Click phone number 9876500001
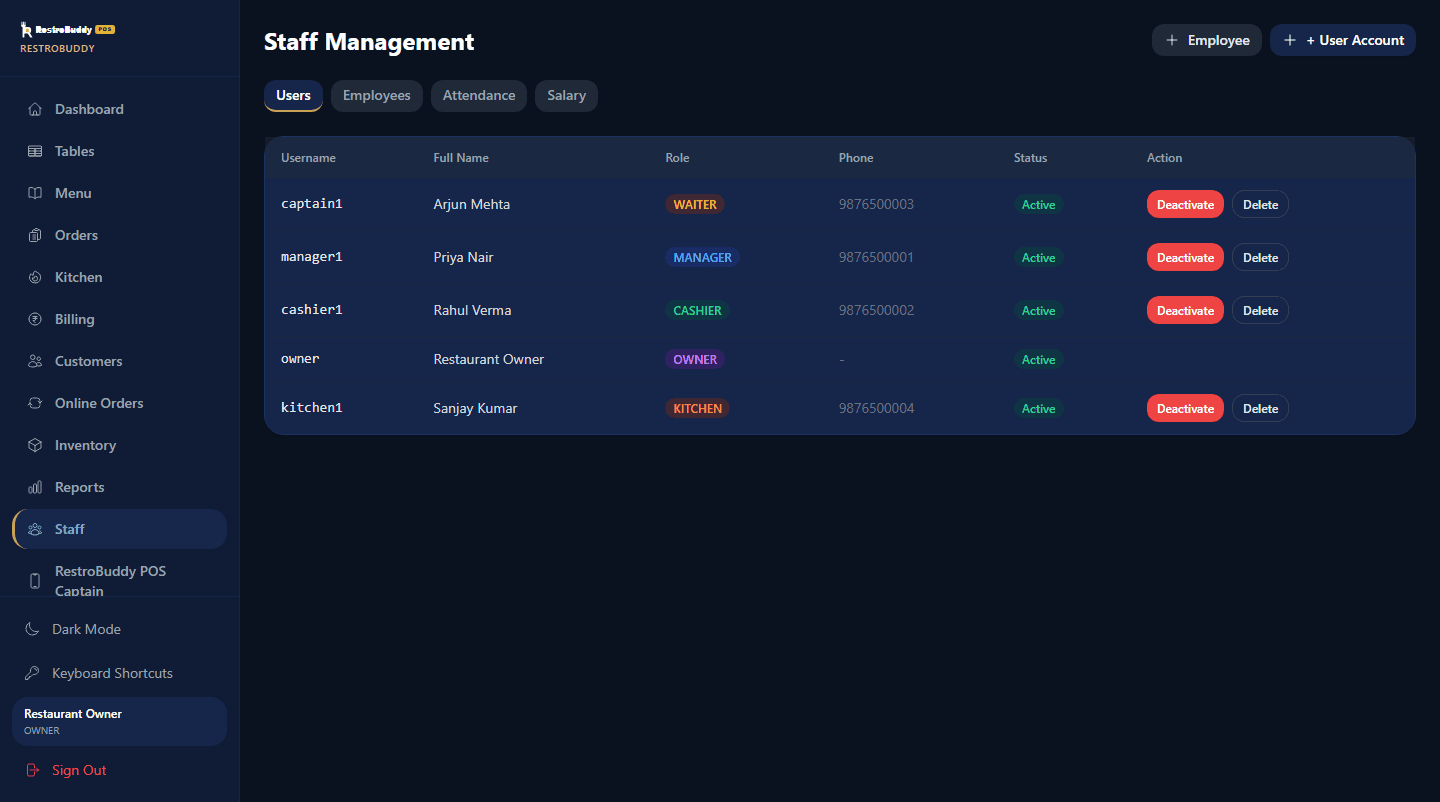1440x802 pixels. pos(876,257)
